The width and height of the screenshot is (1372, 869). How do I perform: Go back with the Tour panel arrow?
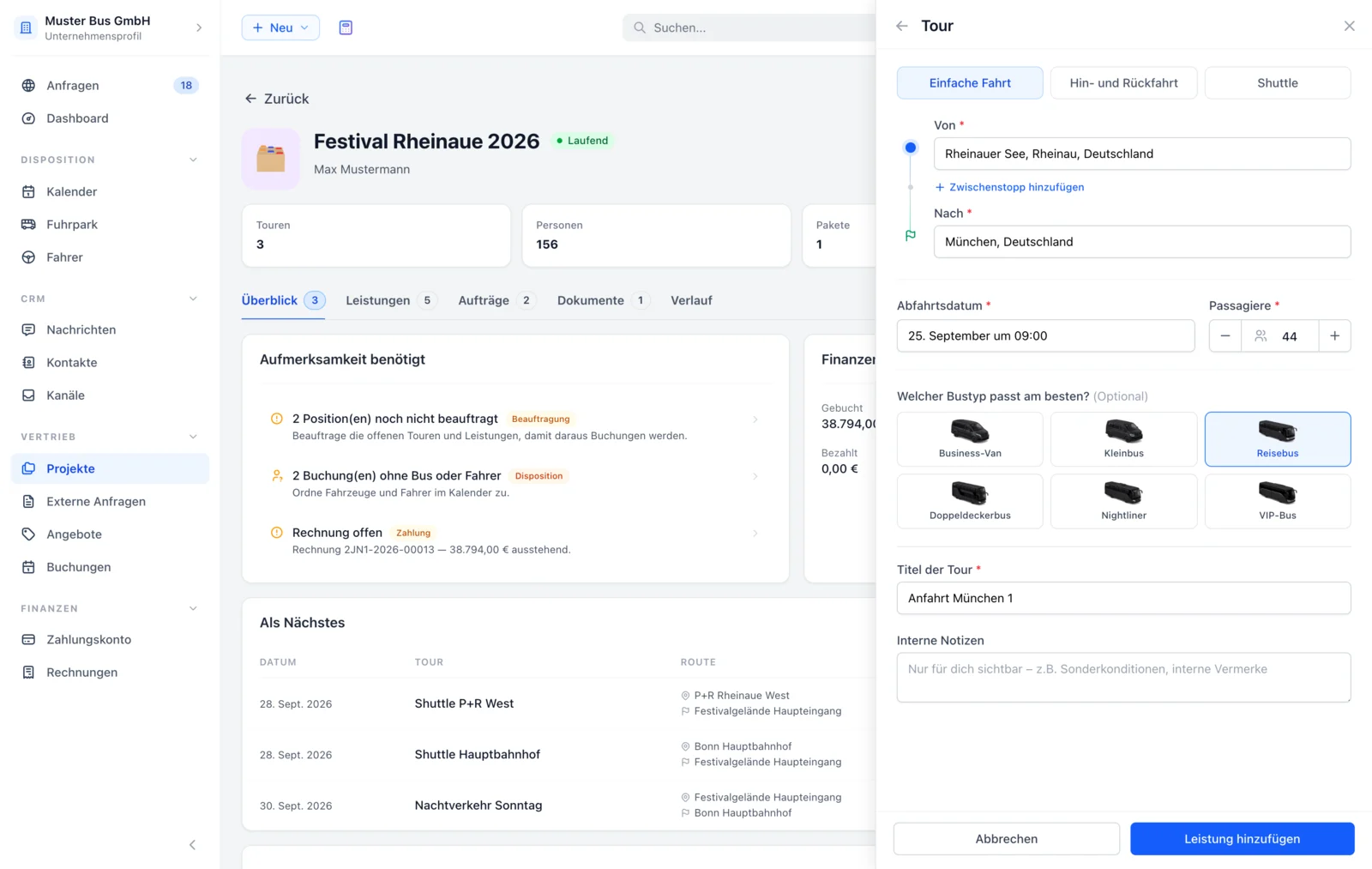(x=902, y=26)
